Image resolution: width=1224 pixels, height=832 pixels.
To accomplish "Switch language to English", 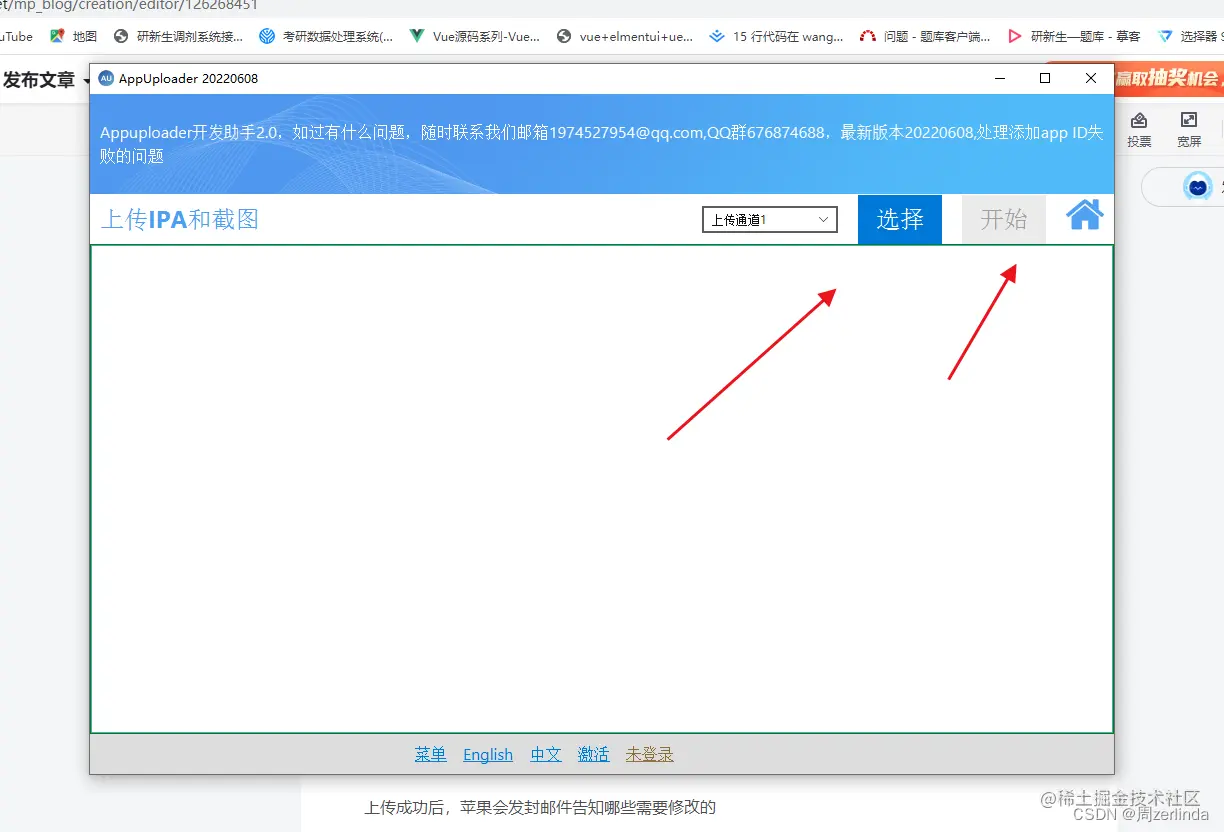I will [488, 754].
